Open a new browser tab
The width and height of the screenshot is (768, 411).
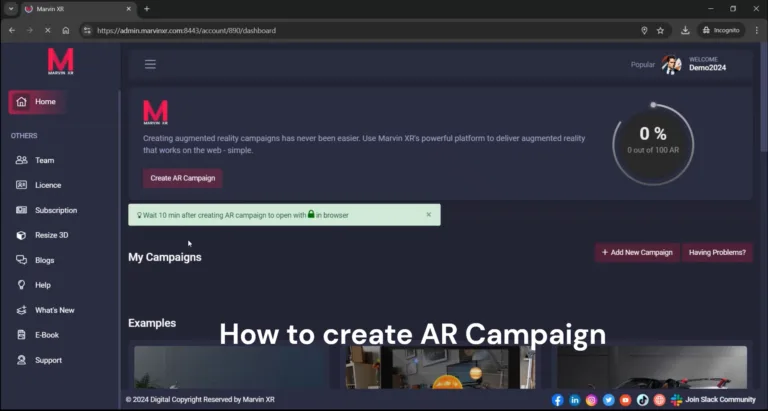146,9
